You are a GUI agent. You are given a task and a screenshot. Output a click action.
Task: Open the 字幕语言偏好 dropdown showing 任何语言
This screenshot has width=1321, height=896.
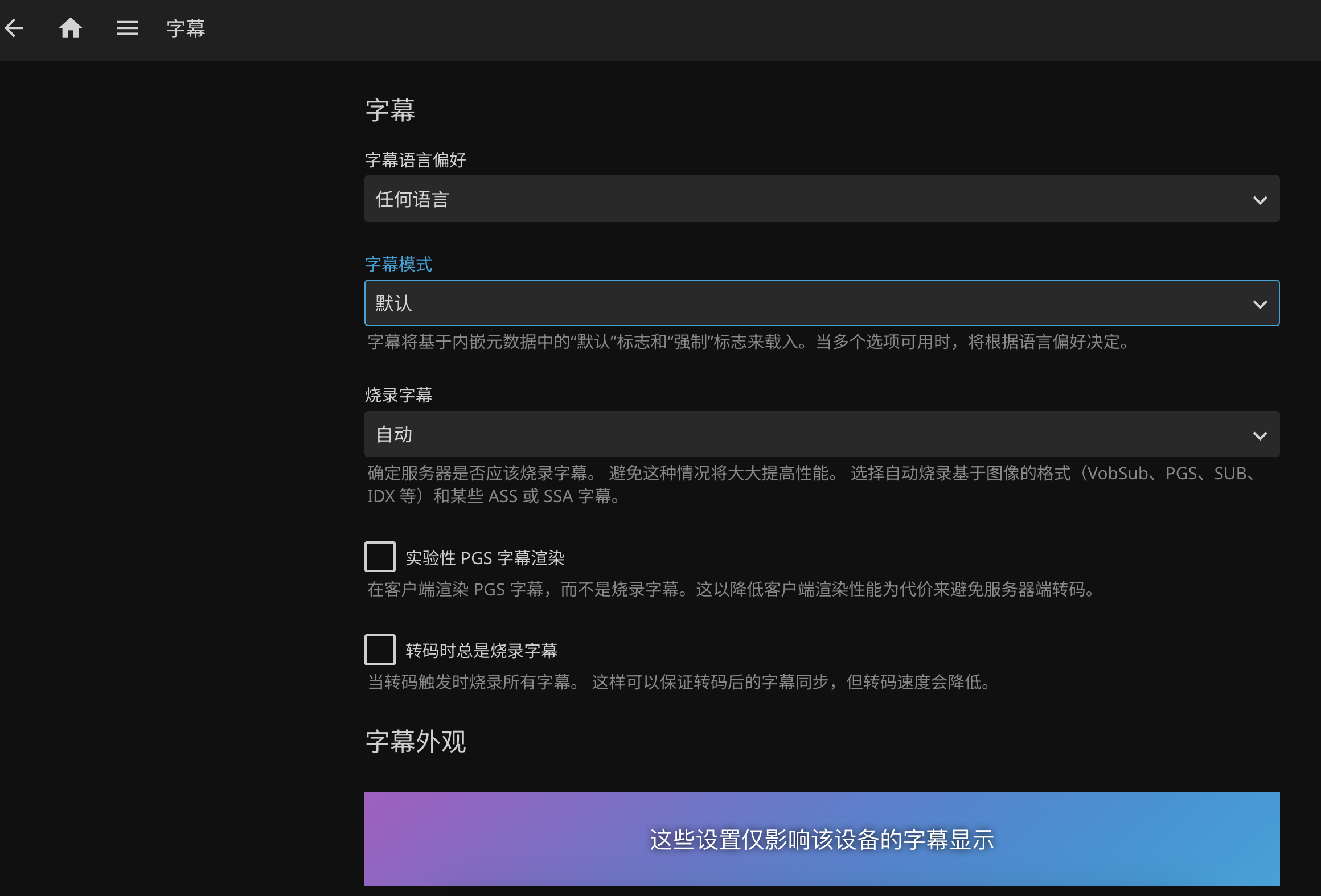[x=822, y=199]
